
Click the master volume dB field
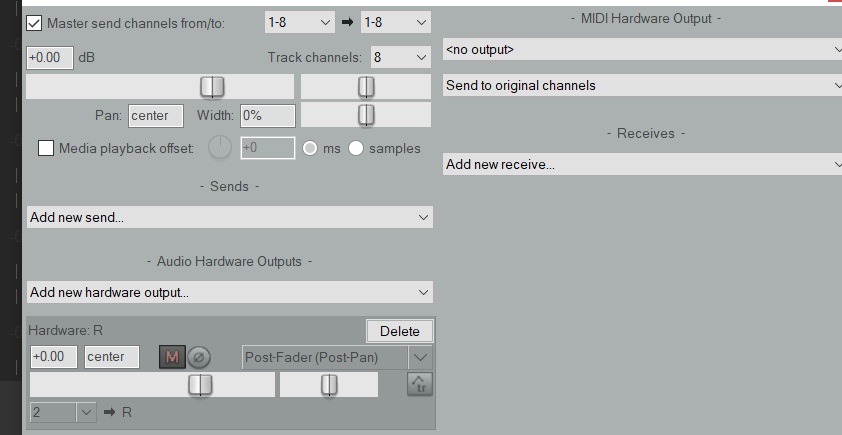click(x=50, y=57)
